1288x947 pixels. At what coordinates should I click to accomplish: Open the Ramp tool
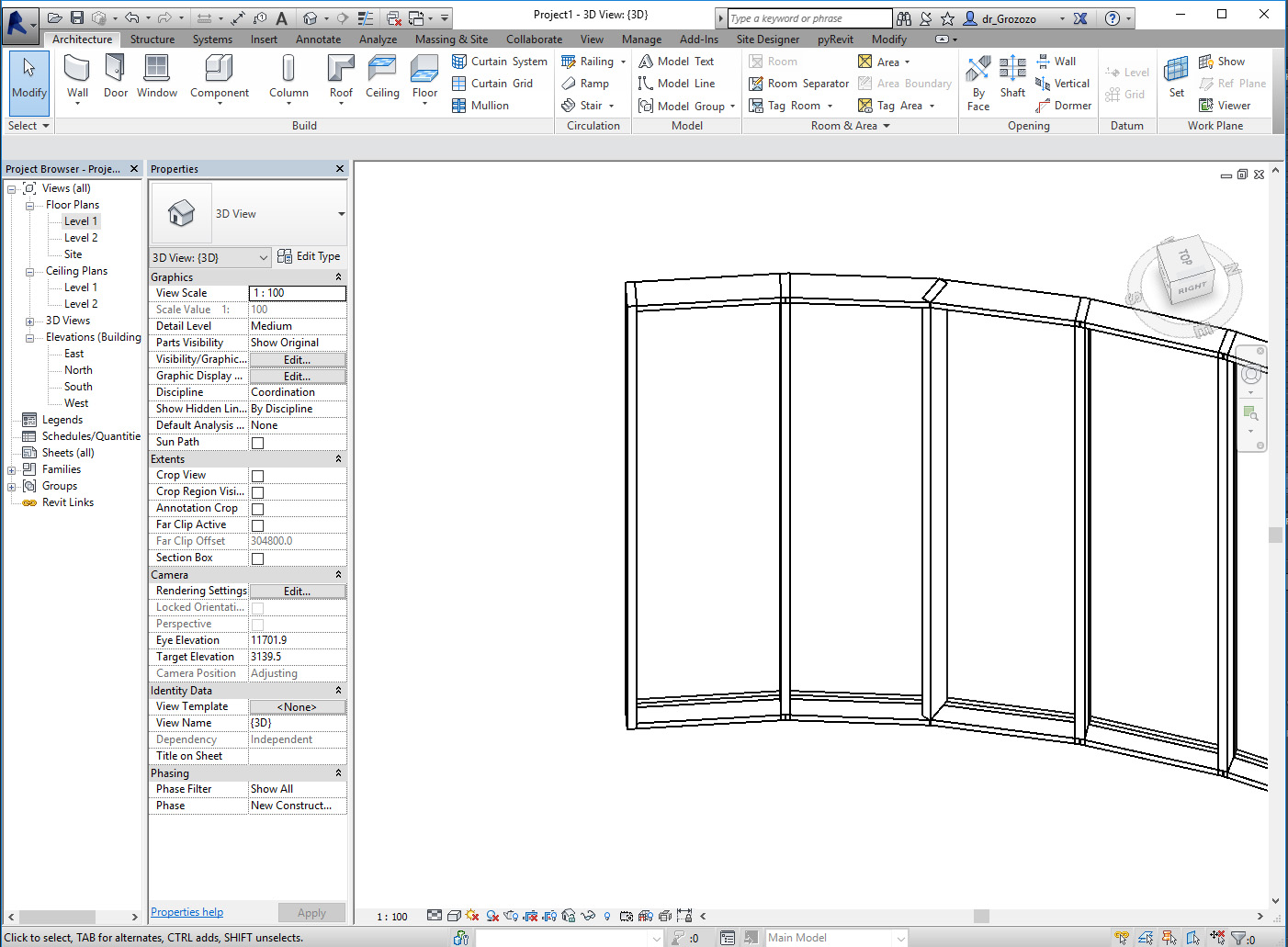click(586, 83)
